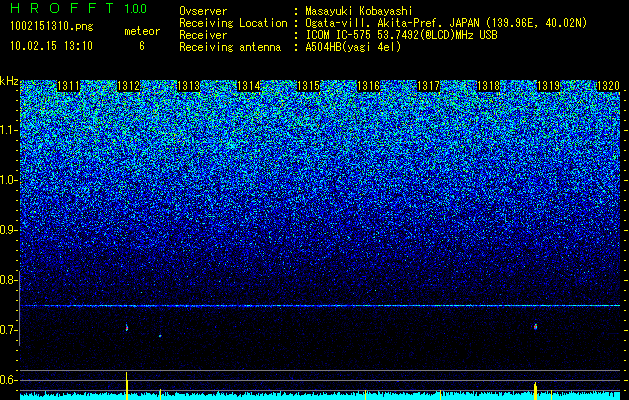Click the 1320 time marker
The width and height of the screenshot is (629, 400).
pos(609,86)
